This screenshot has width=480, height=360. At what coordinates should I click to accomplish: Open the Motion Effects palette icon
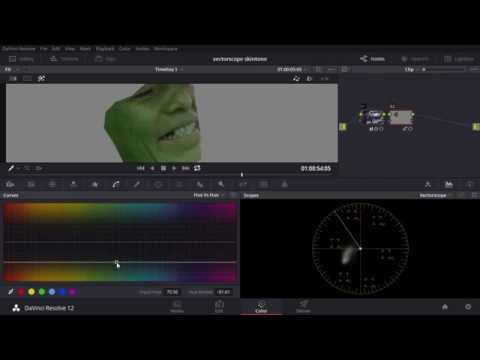(x=95, y=184)
